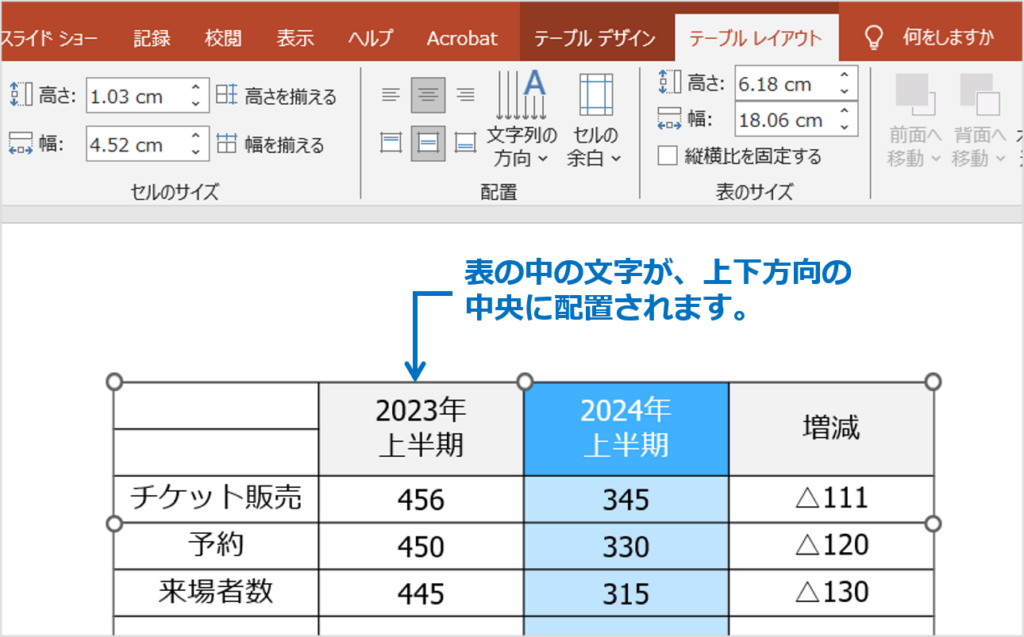This screenshot has height=637, width=1024.
Task: Click 幅を揃える distribute columns button
Action: coord(270,144)
